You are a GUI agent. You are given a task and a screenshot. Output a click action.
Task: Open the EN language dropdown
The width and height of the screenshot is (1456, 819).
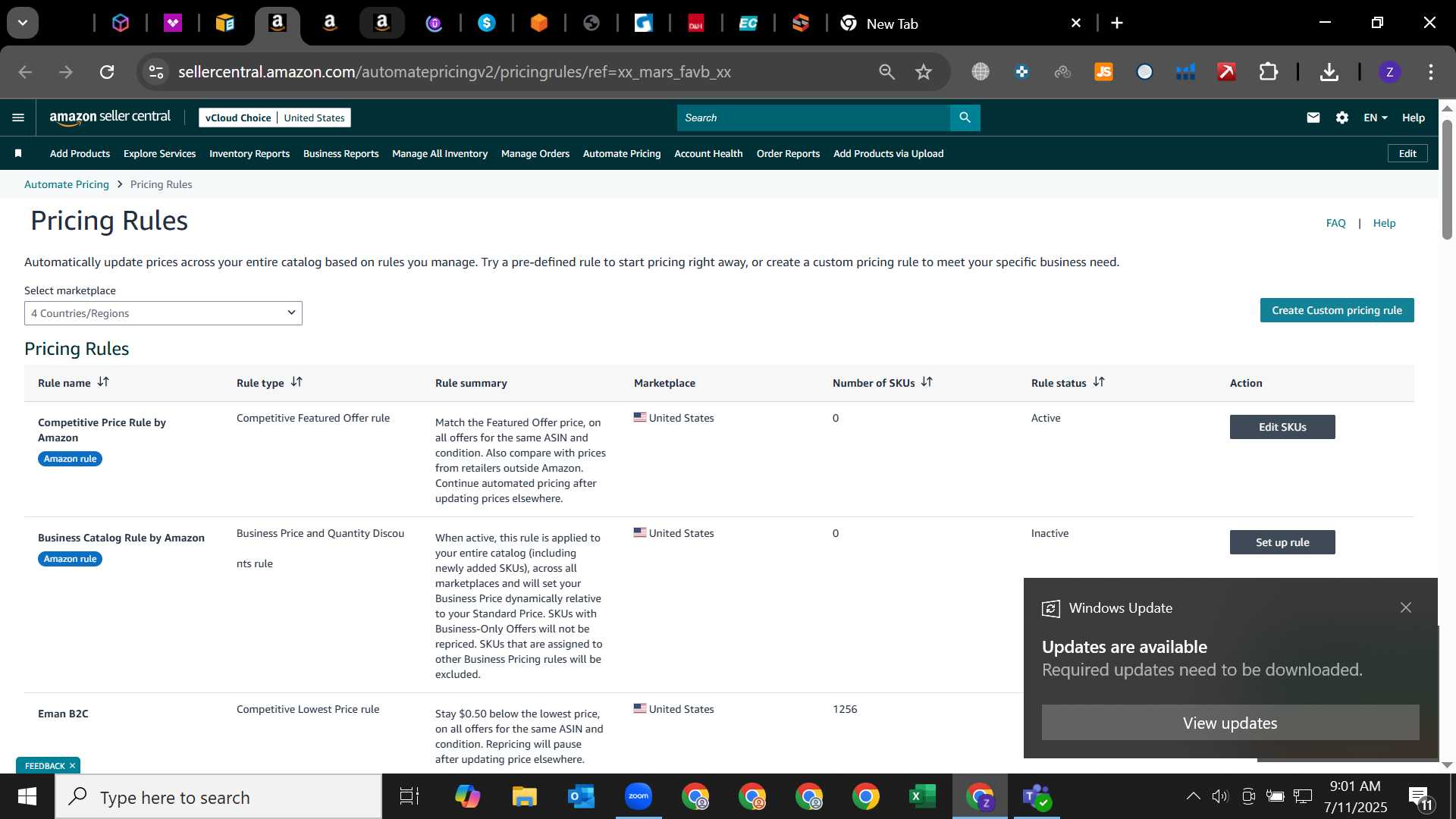[x=1375, y=118]
